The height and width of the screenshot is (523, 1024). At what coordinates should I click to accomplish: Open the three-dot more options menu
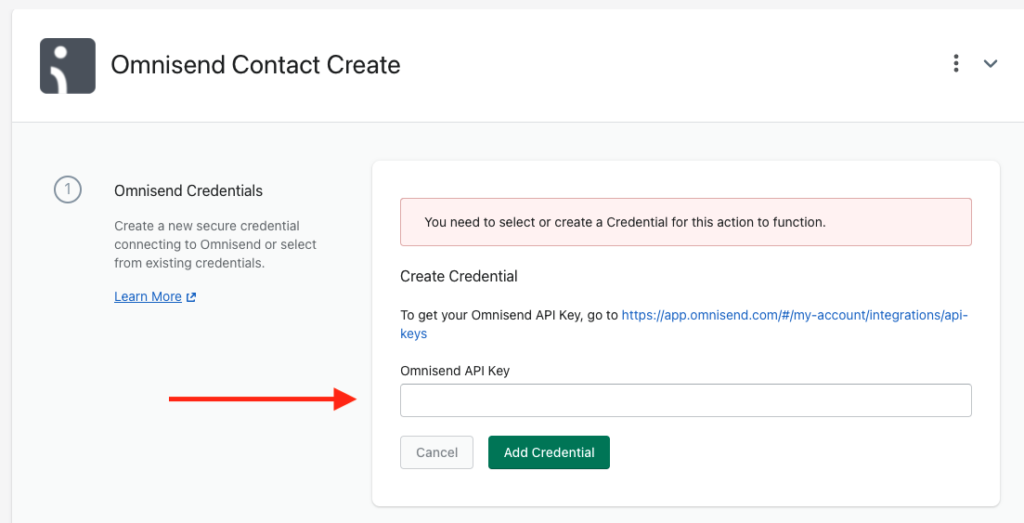click(x=956, y=63)
